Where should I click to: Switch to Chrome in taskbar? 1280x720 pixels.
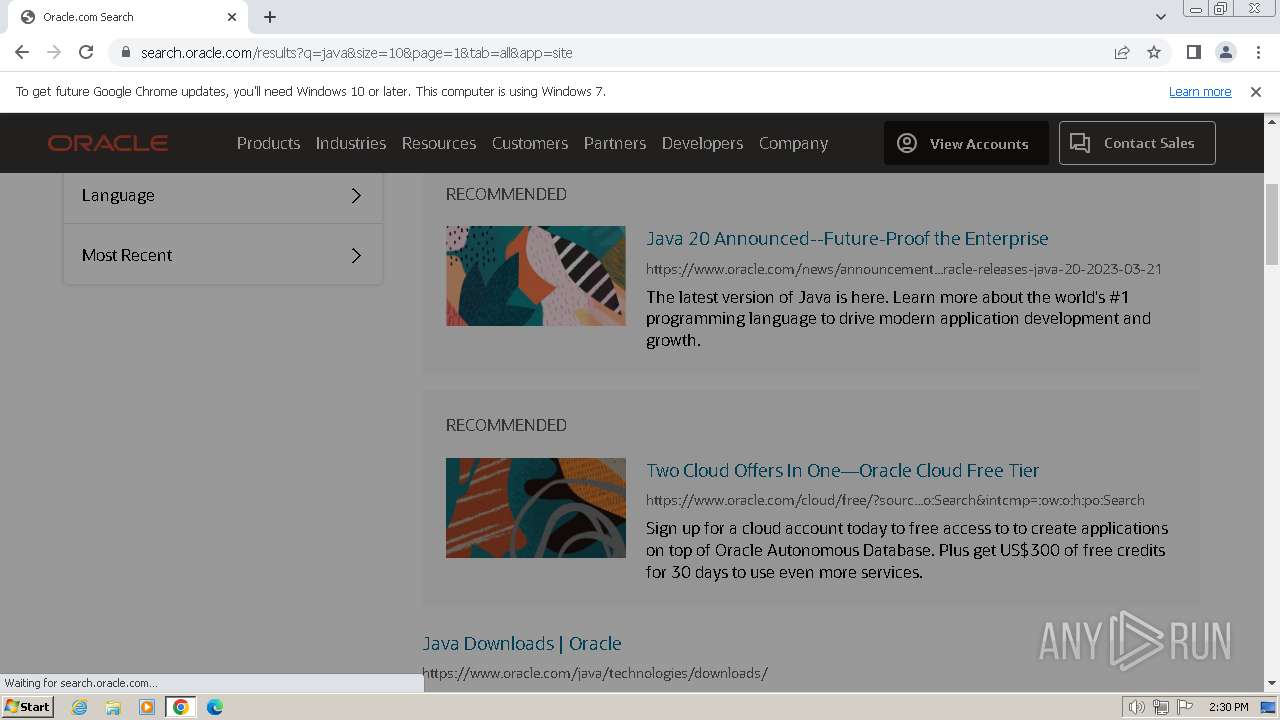tap(181, 707)
